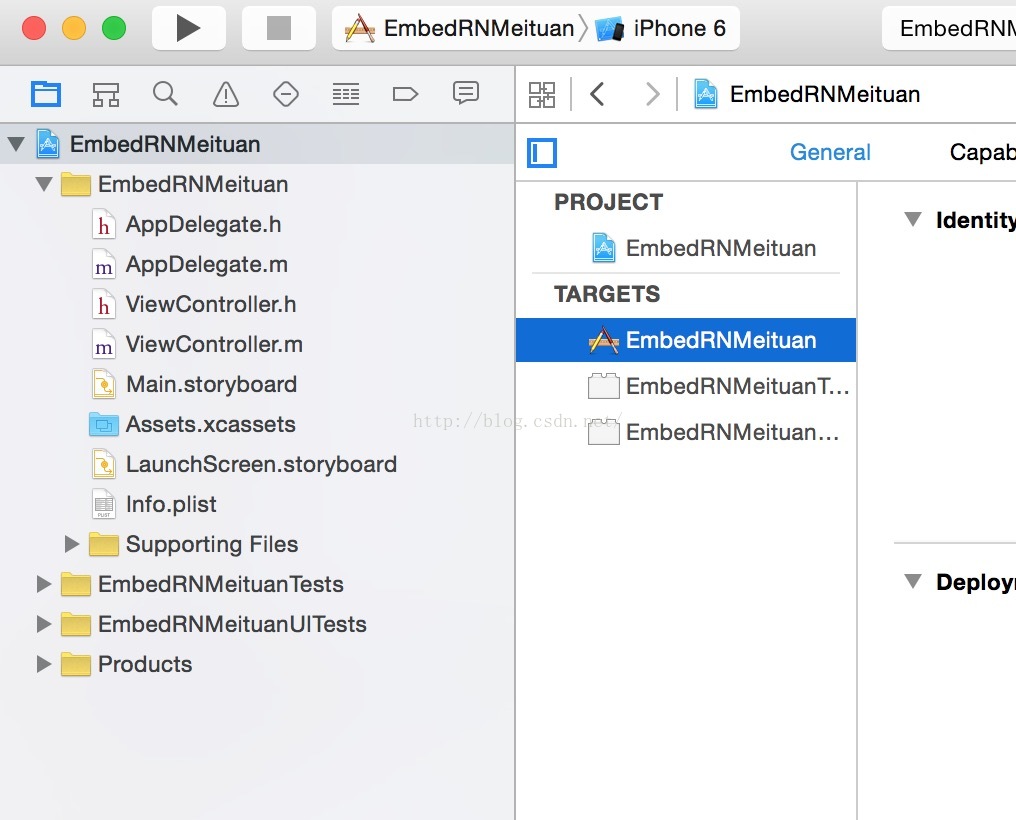Viewport: 1016px width, 820px height.
Task: Collapse the Identity section
Action: [x=913, y=220]
